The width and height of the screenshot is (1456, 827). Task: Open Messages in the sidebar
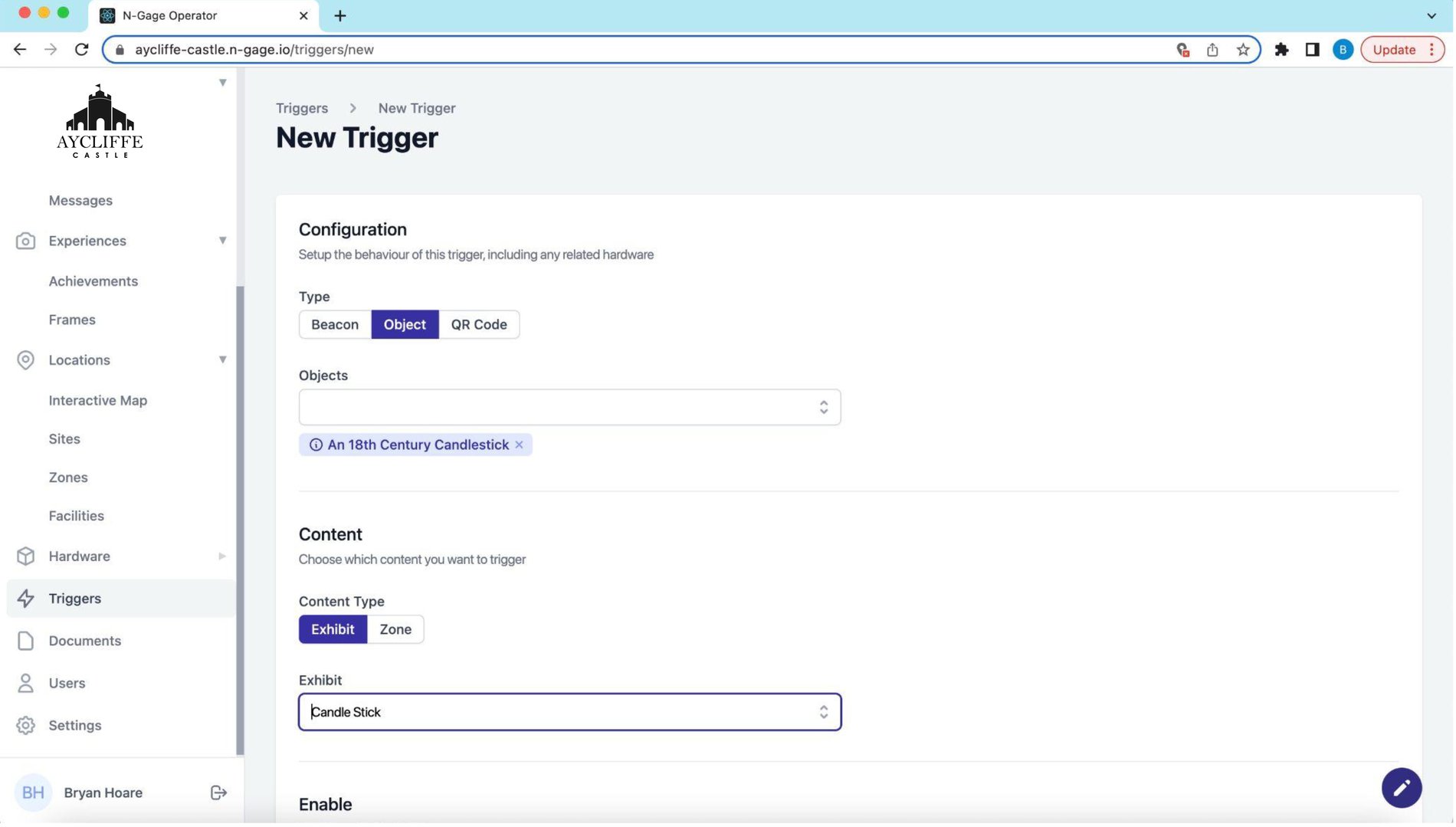point(80,201)
